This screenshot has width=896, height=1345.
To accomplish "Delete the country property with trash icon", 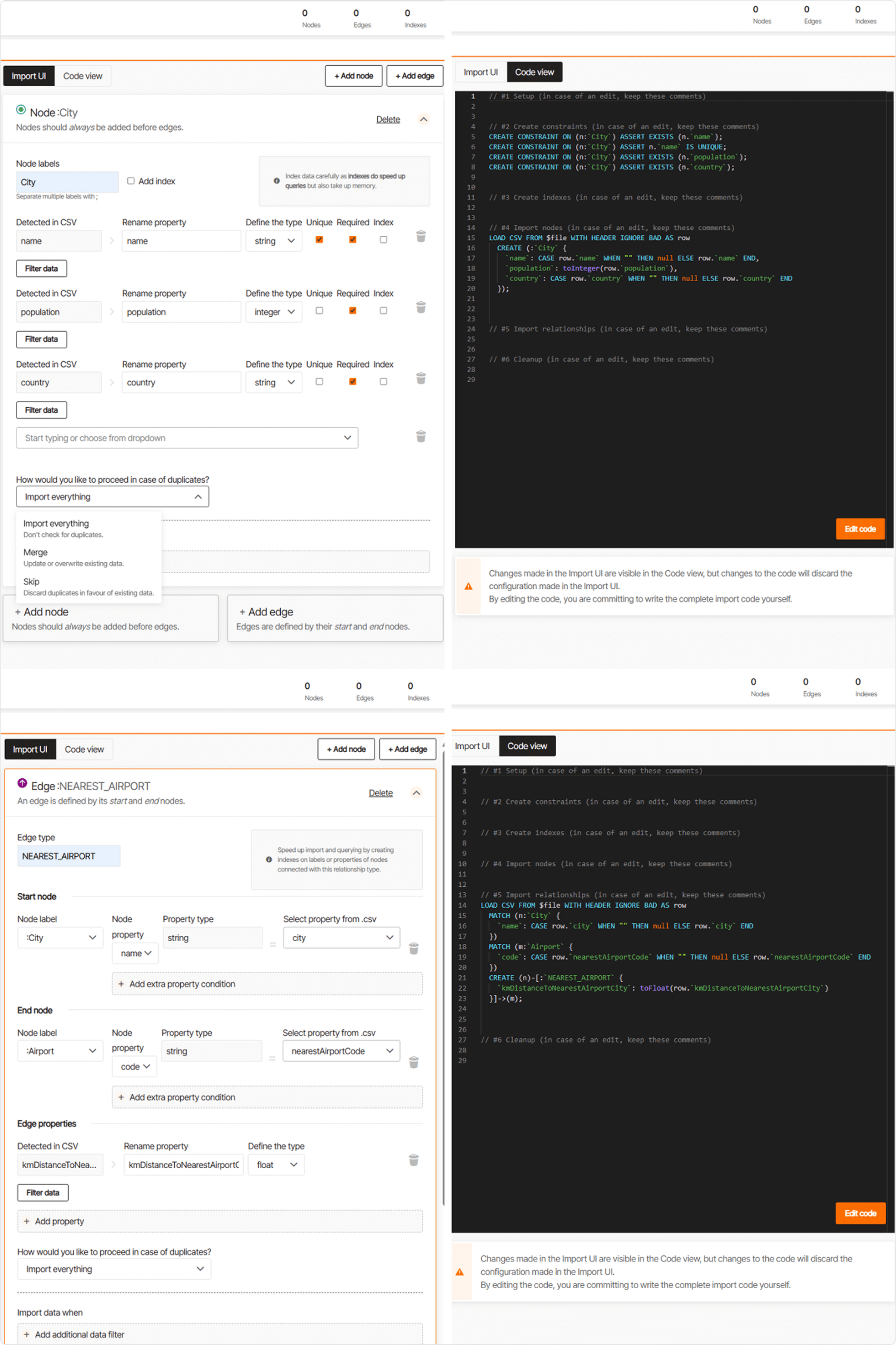I will tap(421, 378).
